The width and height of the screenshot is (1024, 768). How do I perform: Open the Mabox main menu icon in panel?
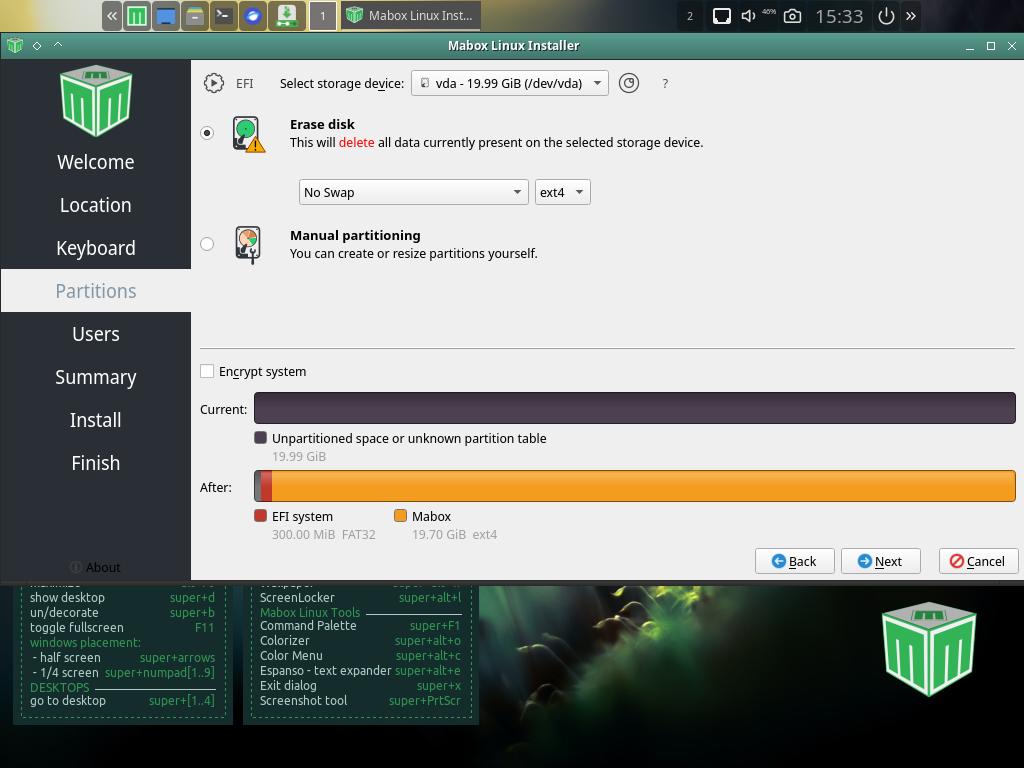136,16
